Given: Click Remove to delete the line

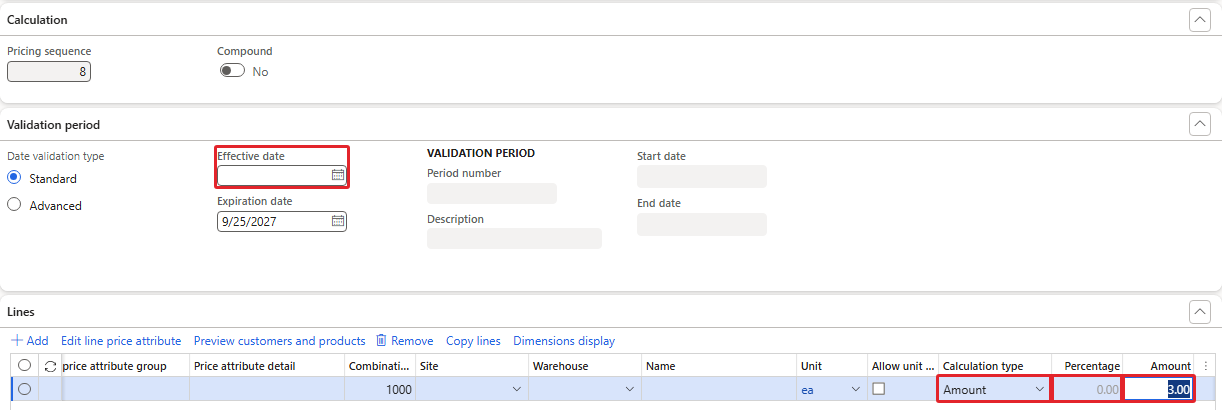Looking at the screenshot, I should (x=405, y=341).
